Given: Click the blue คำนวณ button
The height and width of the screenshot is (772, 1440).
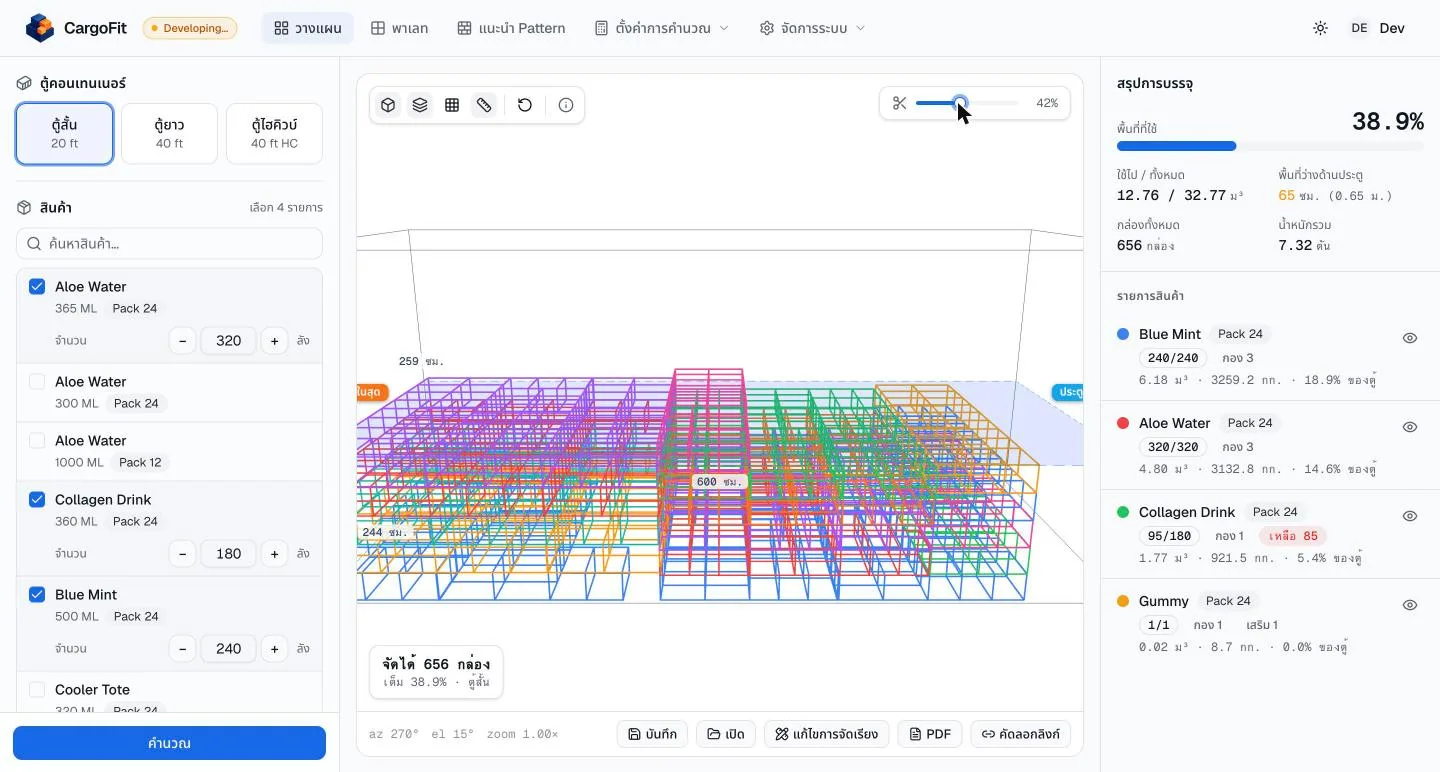Looking at the screenshot, I should coord(169,743).
